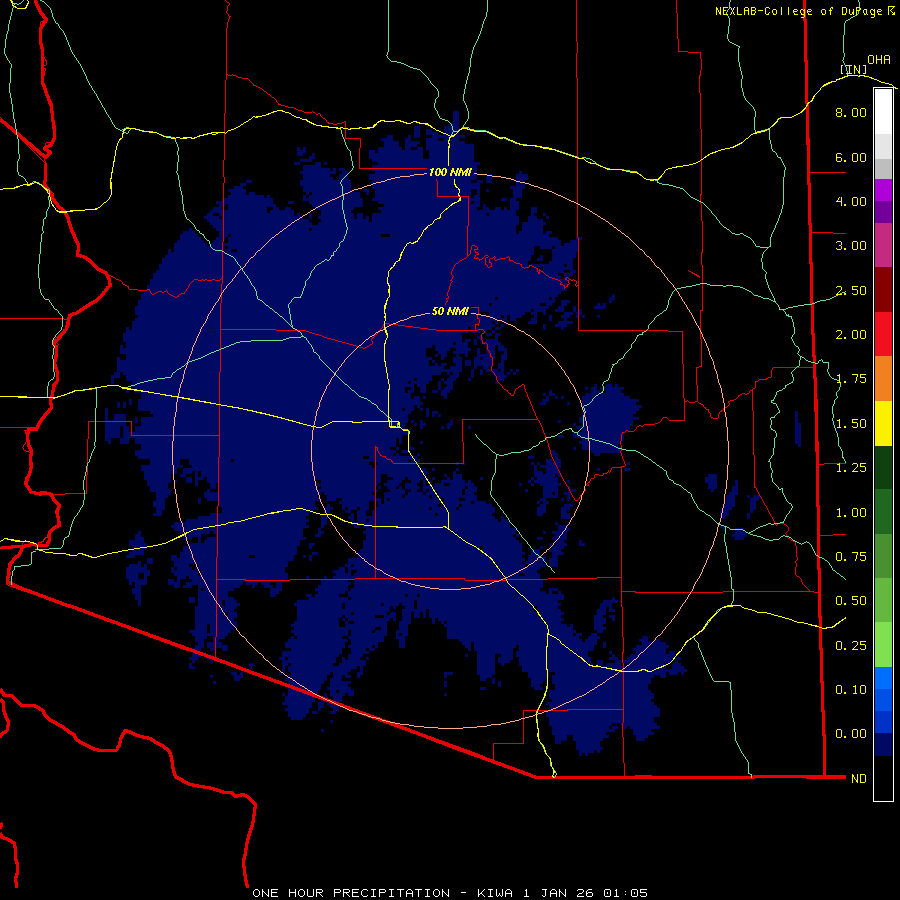Click the yellow legend swatch near 1.50

coord(883,423)
